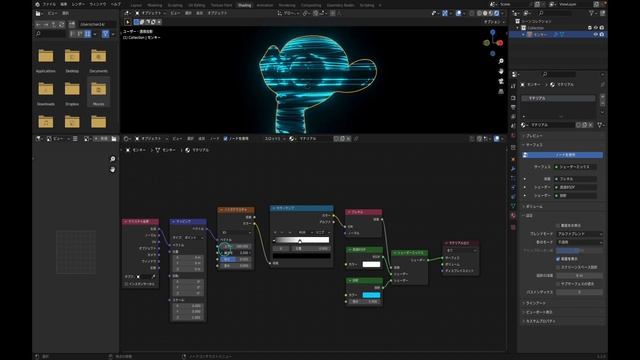Select wireframe viewport shading
Image resolution: width=640 pixels, height=360 pixels.
pos(480,13)
